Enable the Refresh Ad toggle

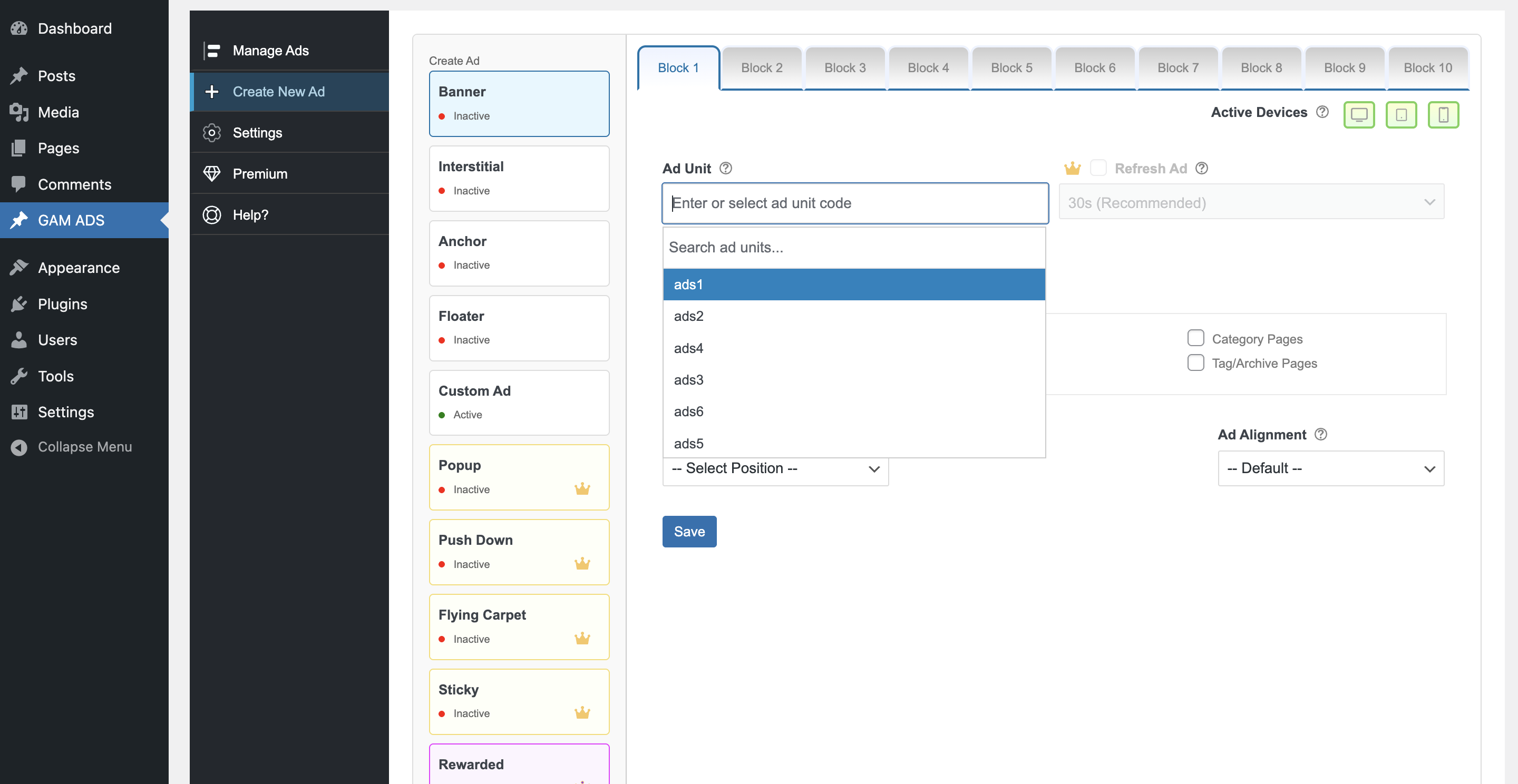pyautogui.click(x=1098, y=168)
